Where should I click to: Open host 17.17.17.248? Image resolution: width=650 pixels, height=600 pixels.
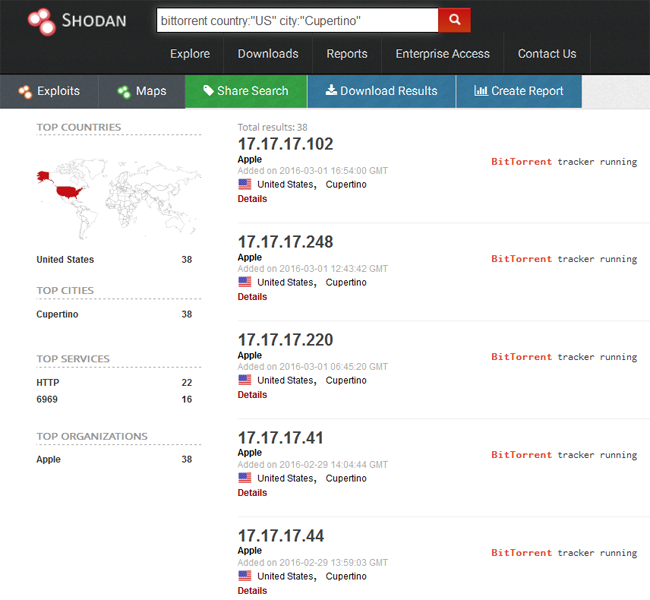coord(285,242)
